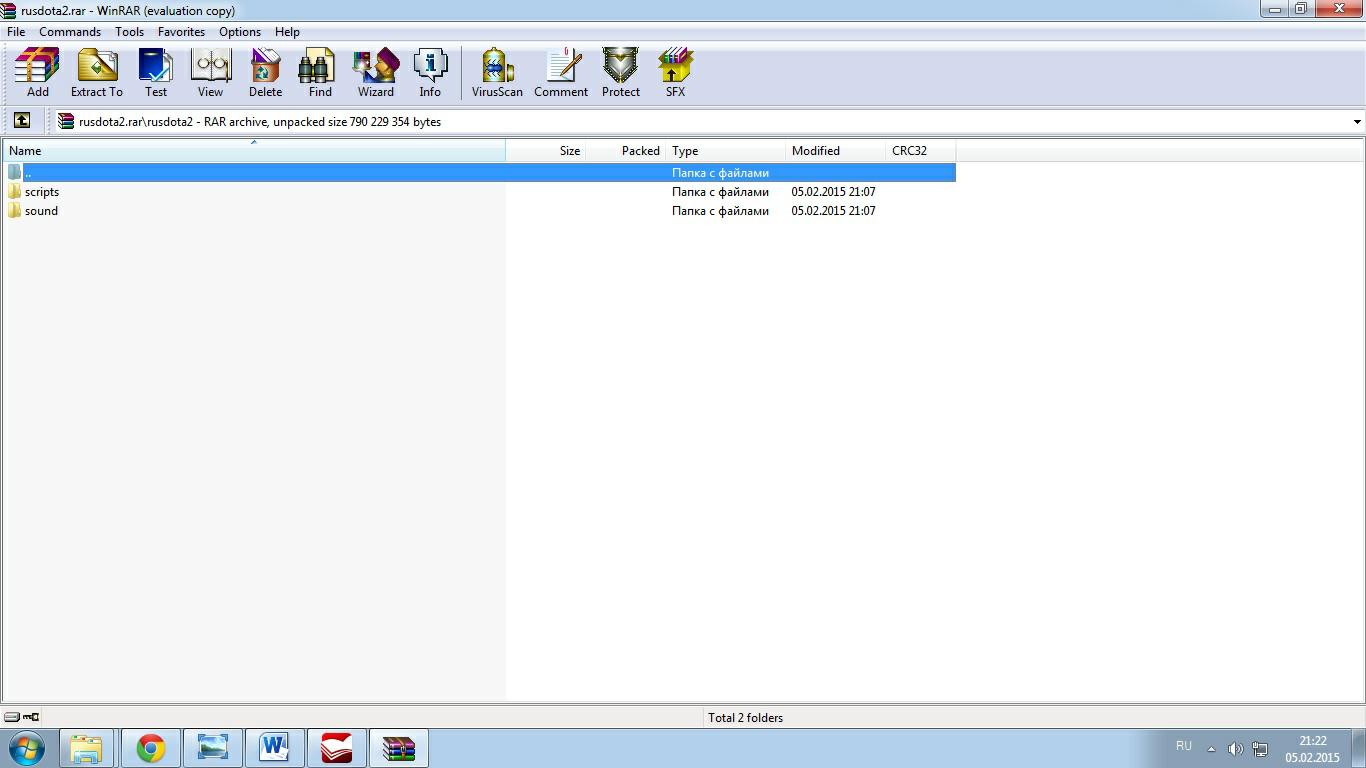This screenshot has width=1366, height=768.
Task: Open the Favorites menu
Action: pyautogui.click(x=181, y=32)
